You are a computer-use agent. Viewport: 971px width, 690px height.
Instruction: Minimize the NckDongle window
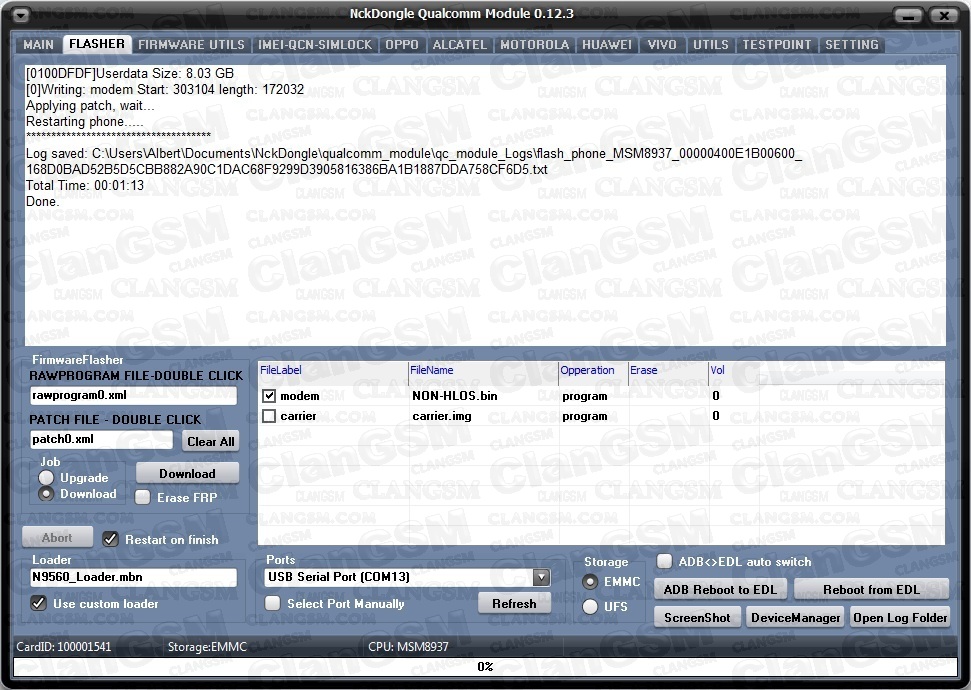(908, 15)
